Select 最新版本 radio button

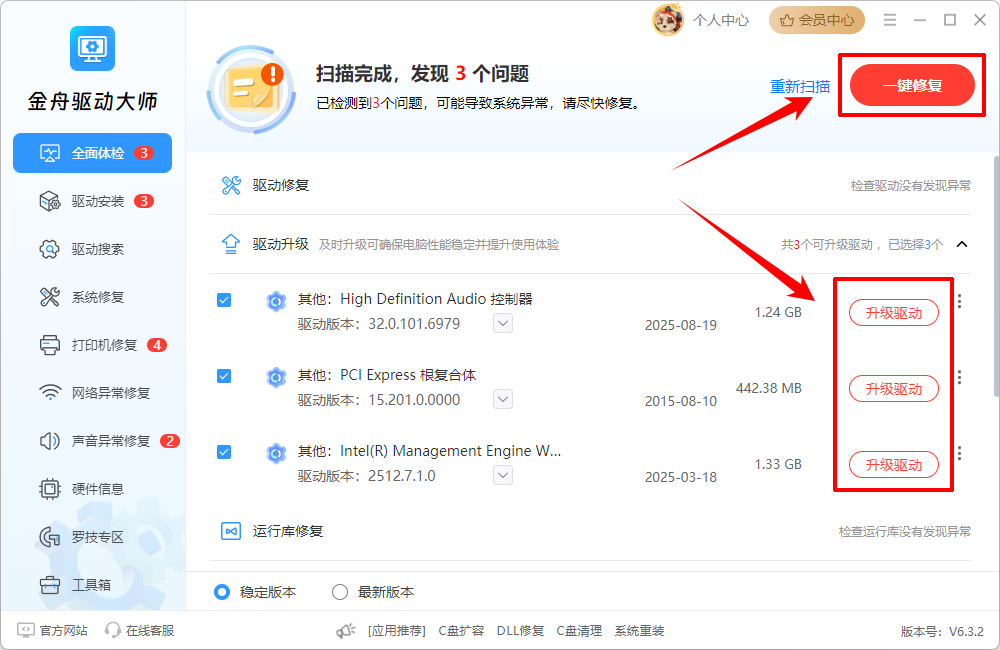coord(340,592)
